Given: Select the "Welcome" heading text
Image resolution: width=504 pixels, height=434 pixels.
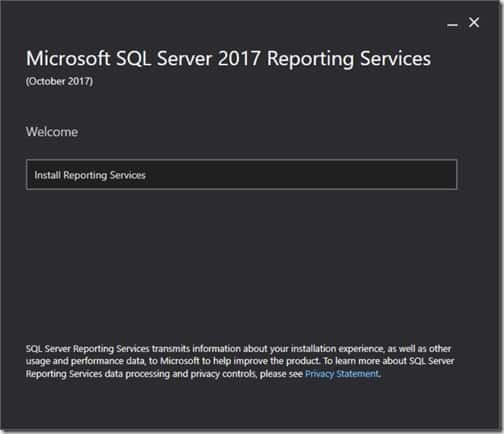Looking at the screenshot, I should 52,132.
